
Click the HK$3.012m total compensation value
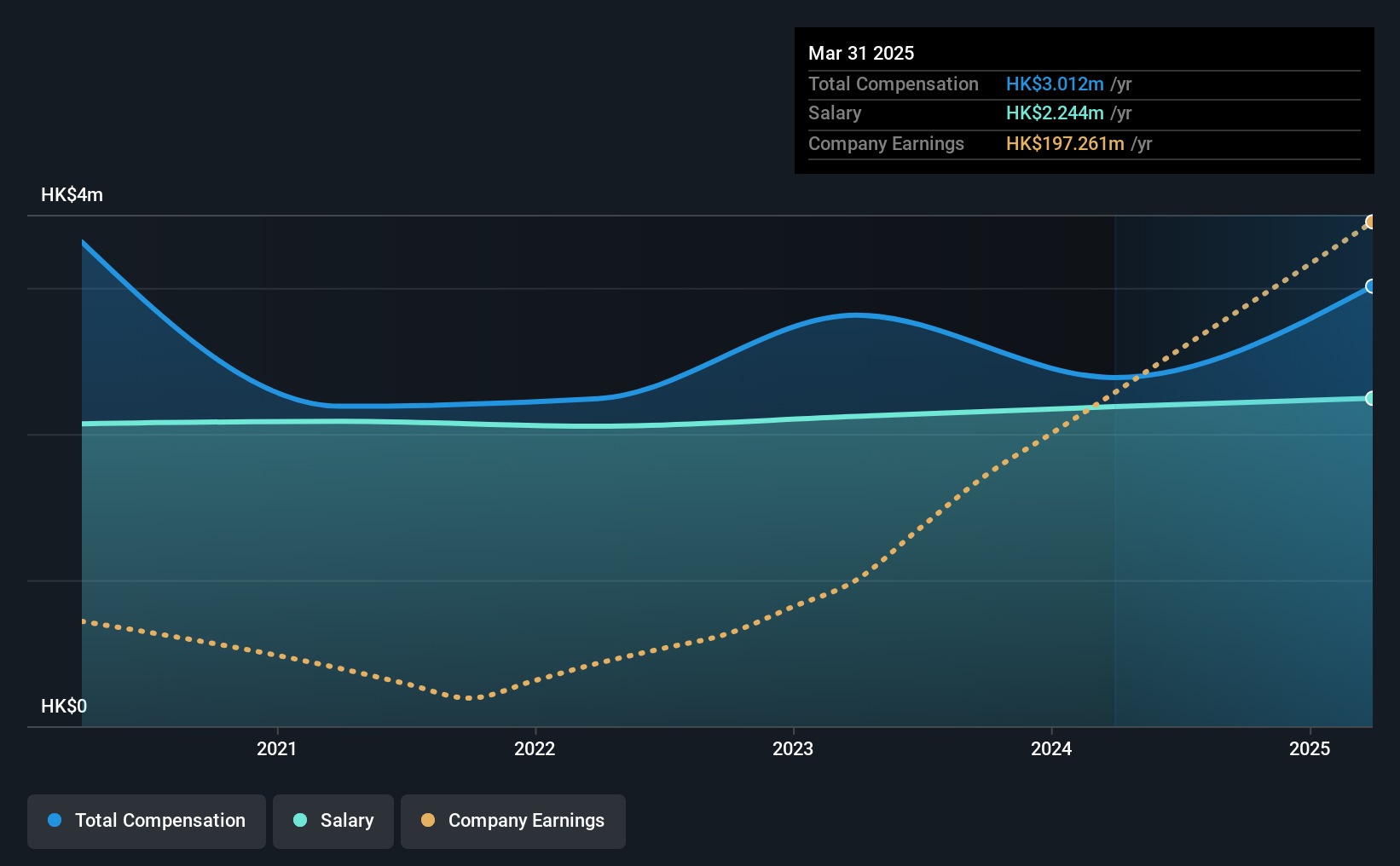pyautogui.click(x=1055, y=84)
